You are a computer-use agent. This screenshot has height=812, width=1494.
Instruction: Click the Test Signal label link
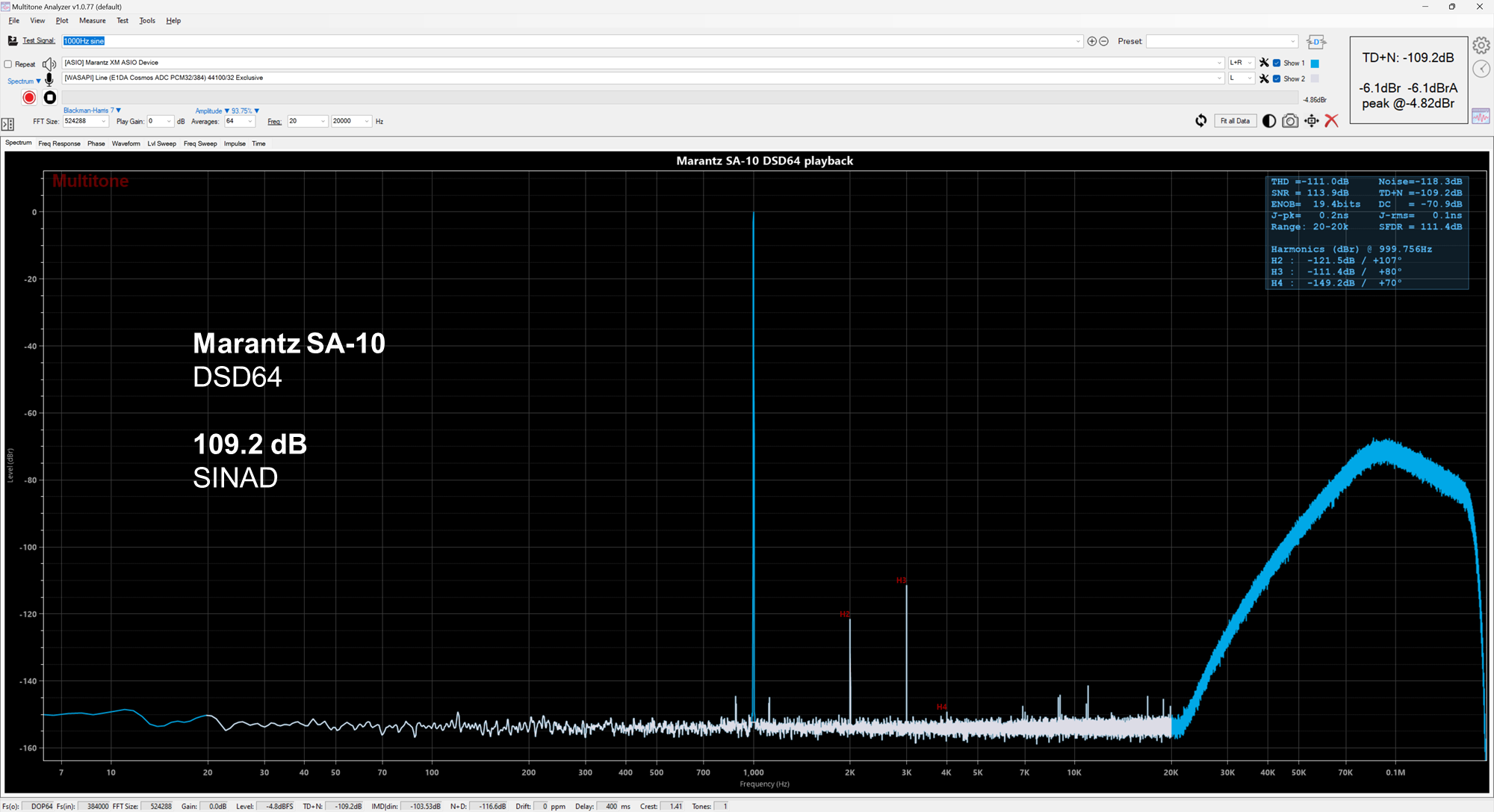point(39,41)
